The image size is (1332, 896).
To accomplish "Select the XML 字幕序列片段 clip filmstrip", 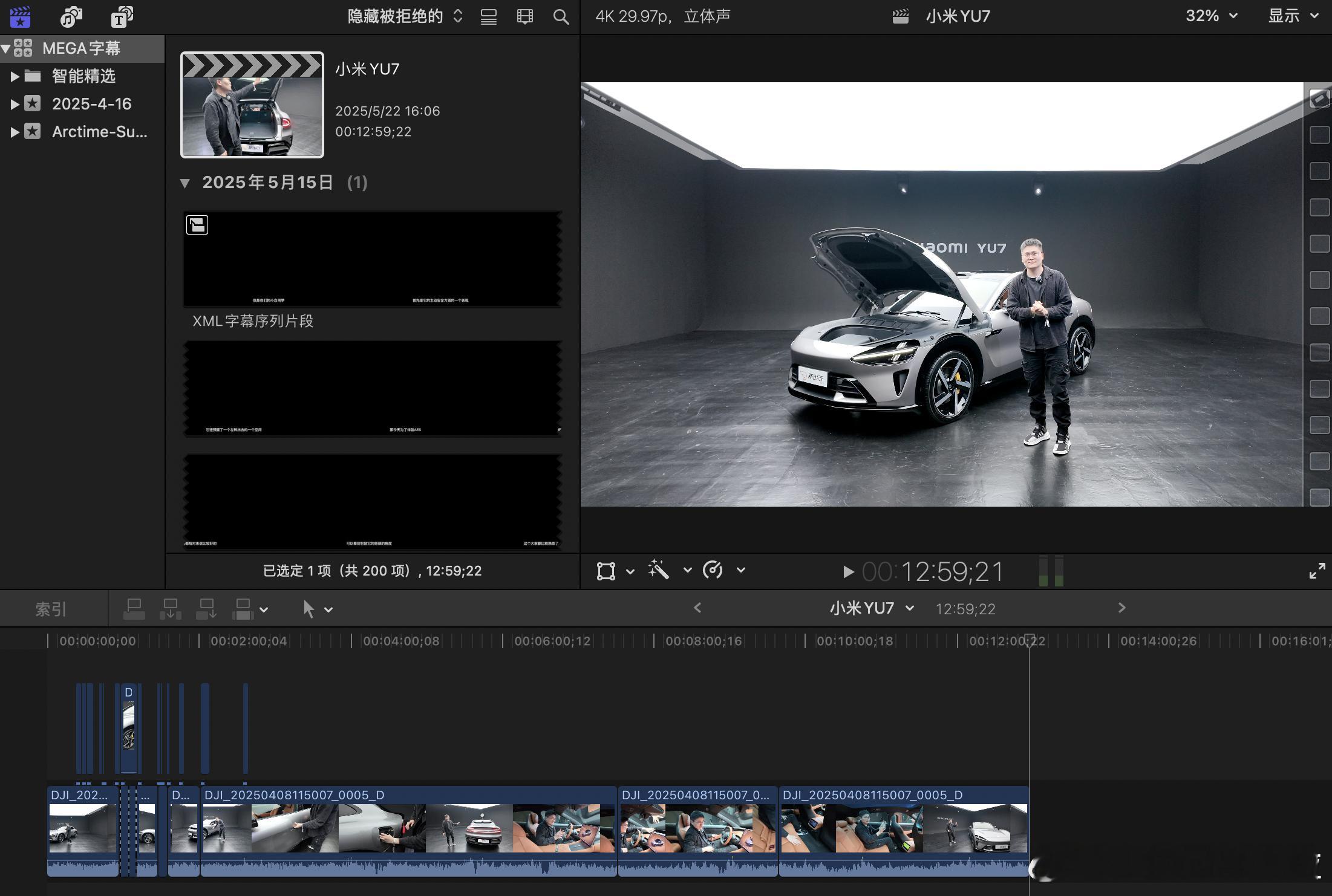I will [x=373, y=259].
